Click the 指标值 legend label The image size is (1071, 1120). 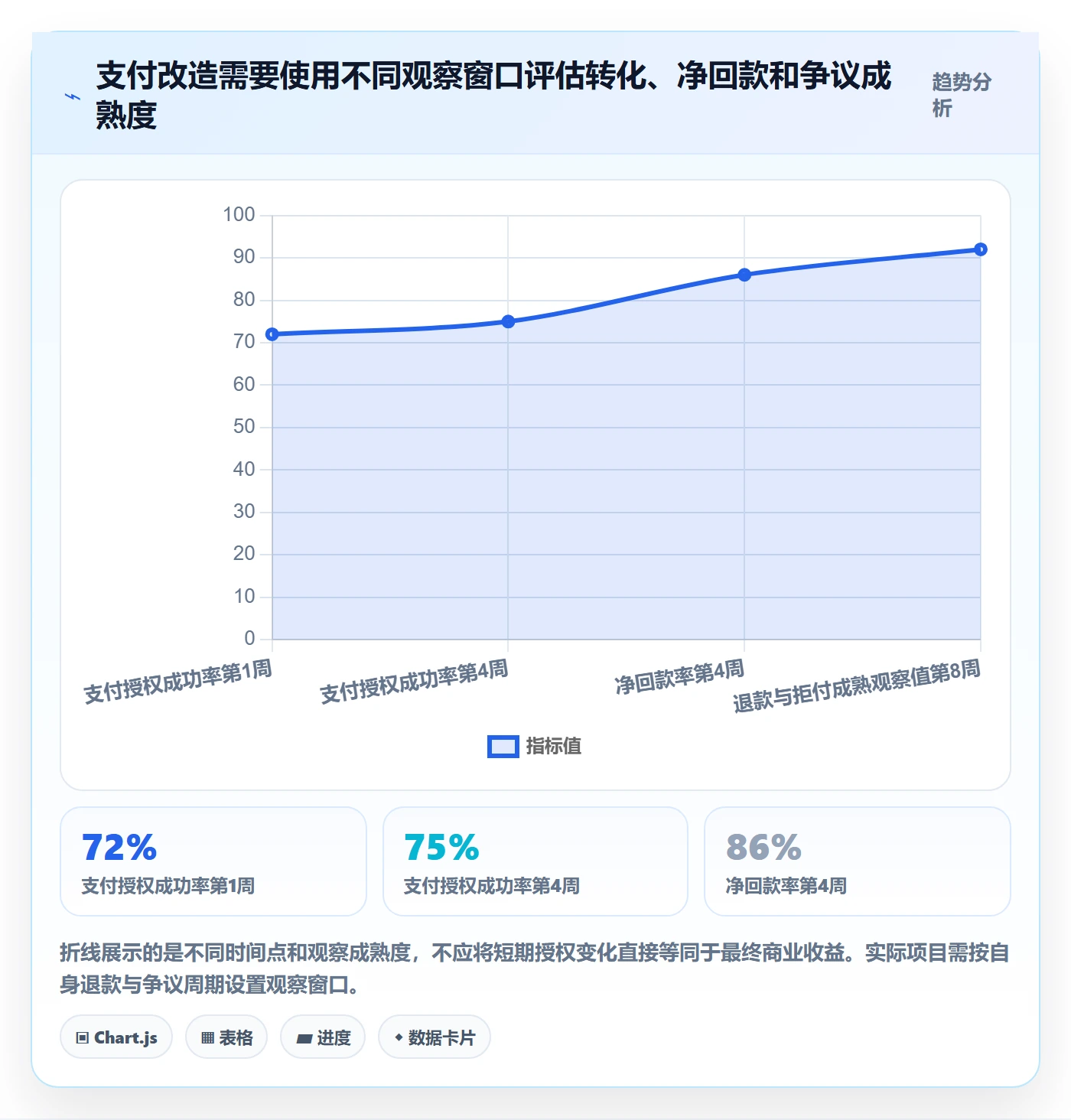click(x=554, y=747)
